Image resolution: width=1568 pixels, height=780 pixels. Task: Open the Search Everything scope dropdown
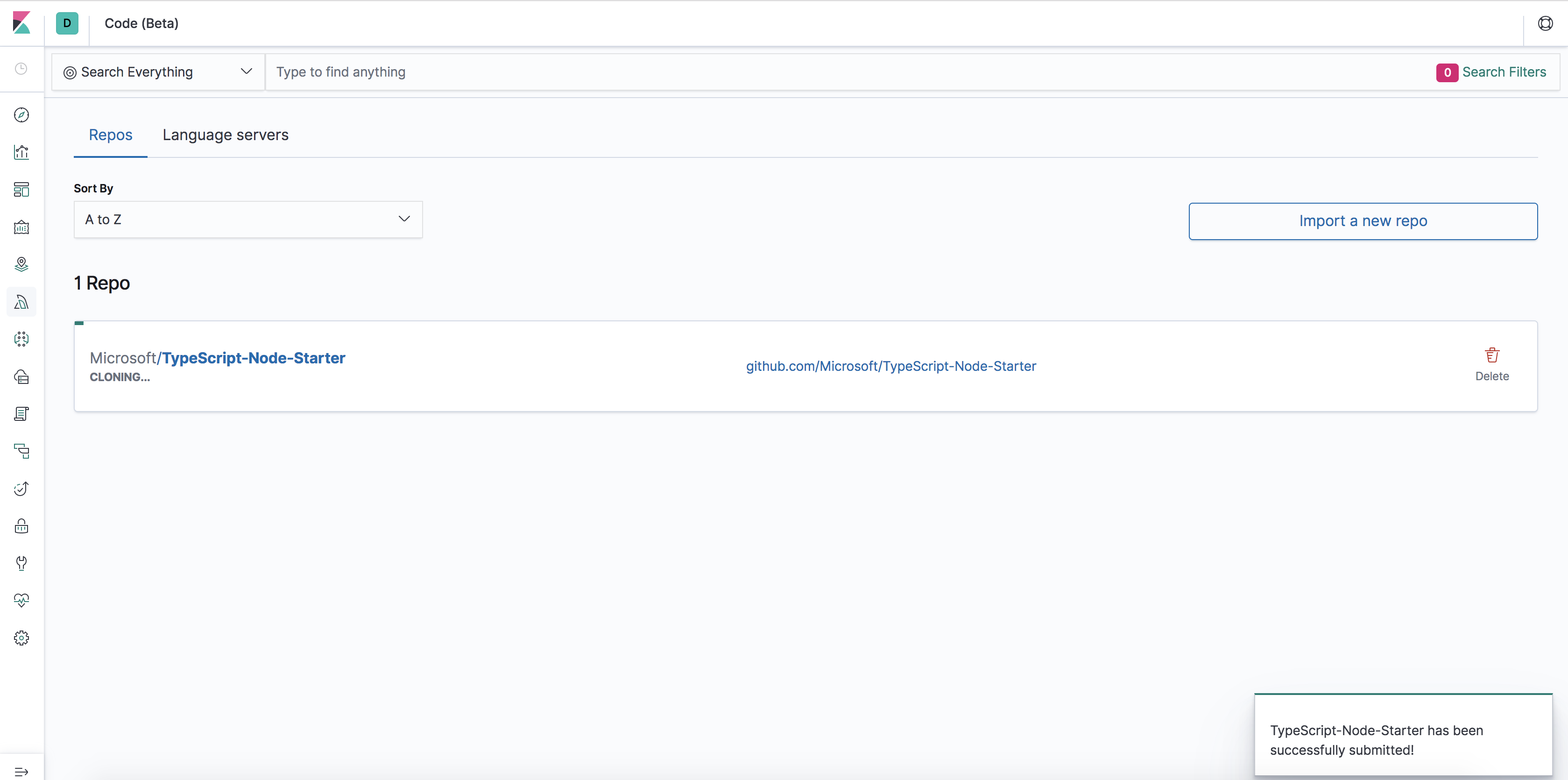tap(158, 71)
